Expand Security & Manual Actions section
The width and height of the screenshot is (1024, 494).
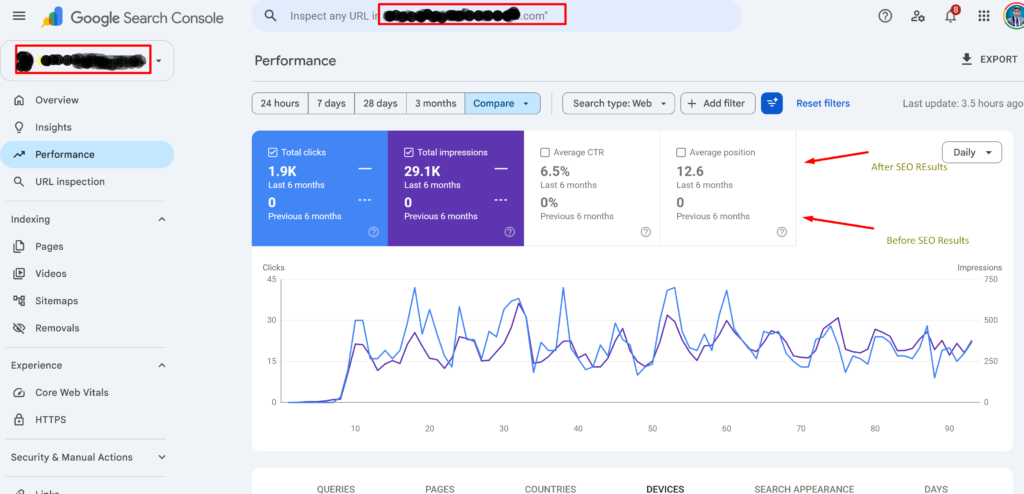(x=162, y=457)
